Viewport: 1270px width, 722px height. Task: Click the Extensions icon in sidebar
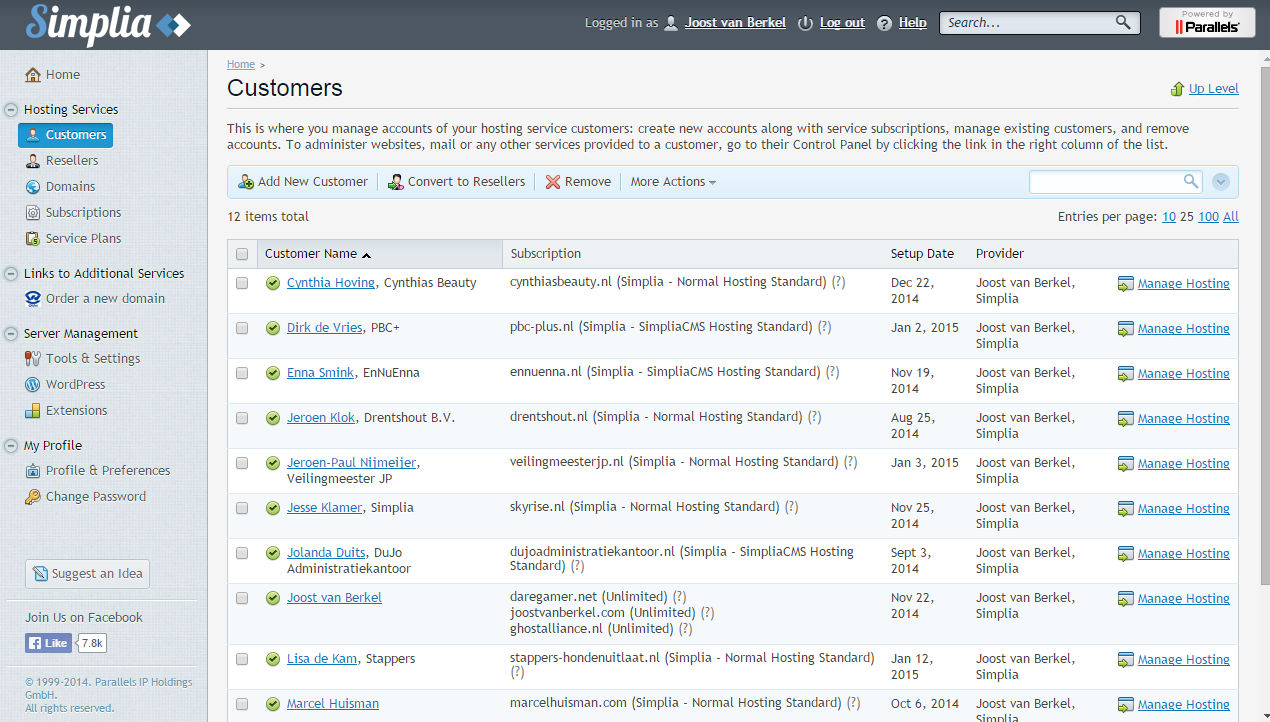[33, 411]
